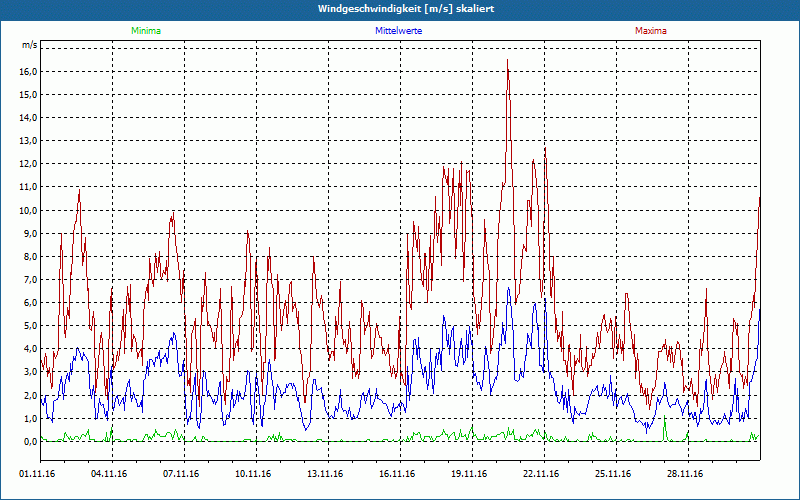
Task: Click the 07.11.16 date label
Action: 181,474
